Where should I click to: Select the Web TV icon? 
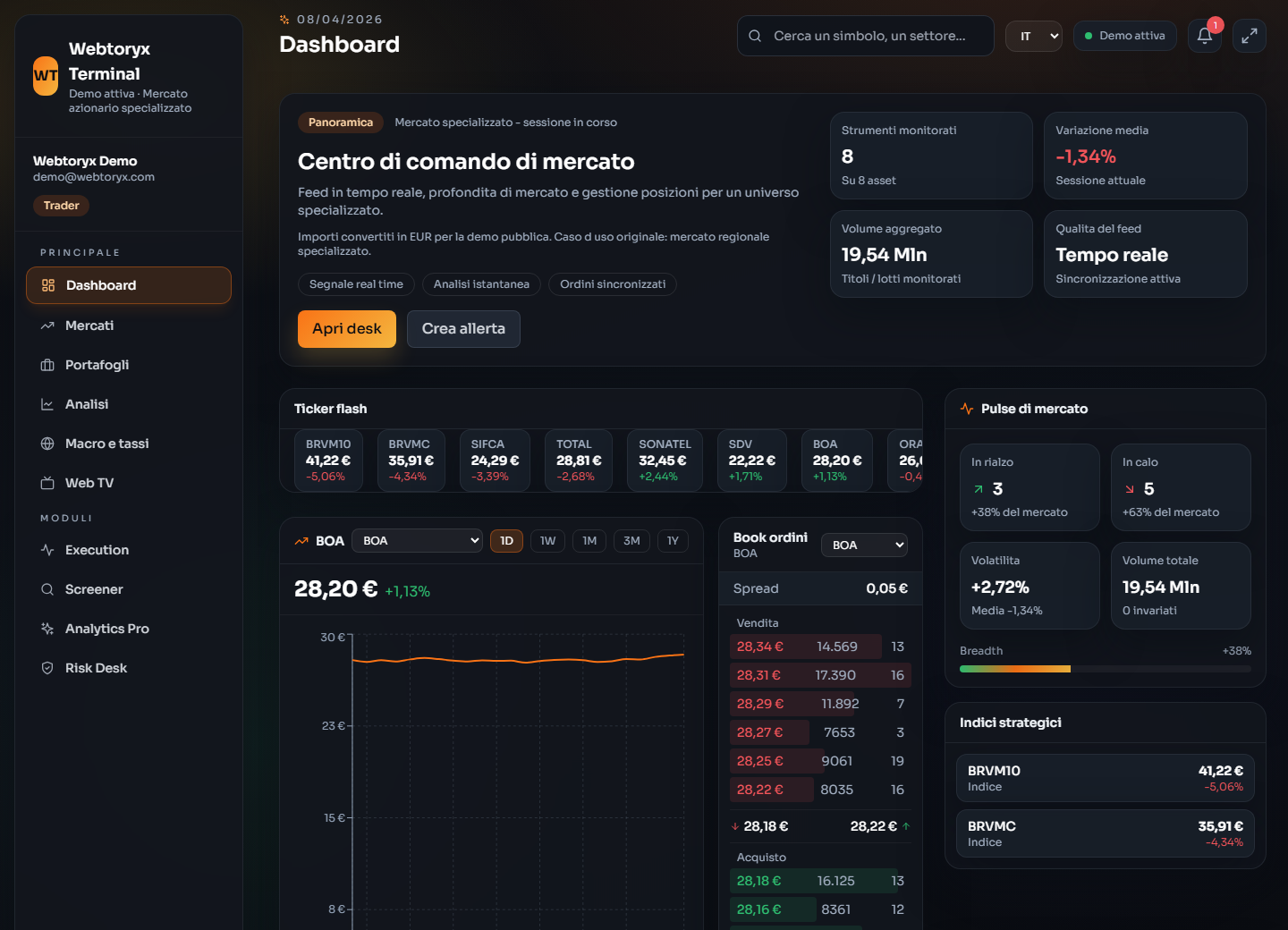(47, 483)
